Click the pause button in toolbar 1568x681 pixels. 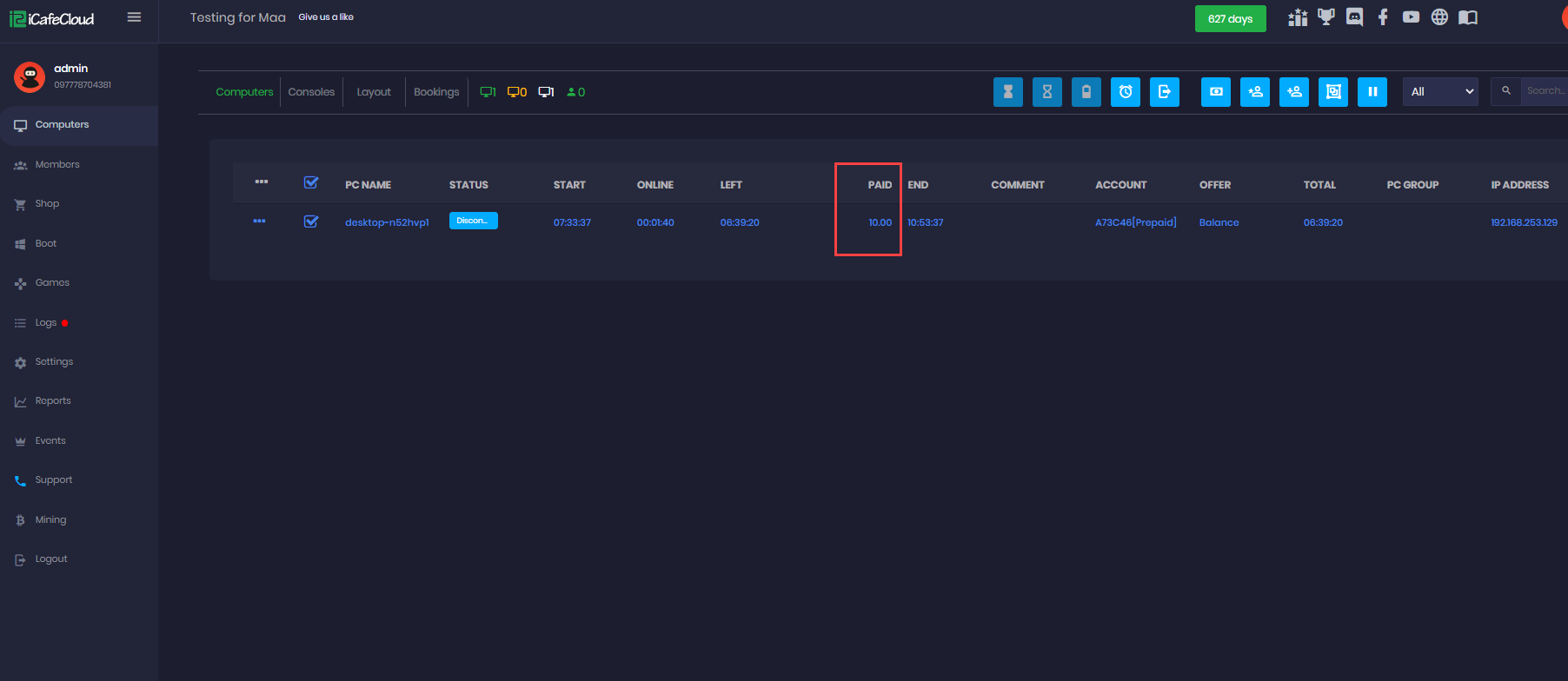click(1372, 92)
